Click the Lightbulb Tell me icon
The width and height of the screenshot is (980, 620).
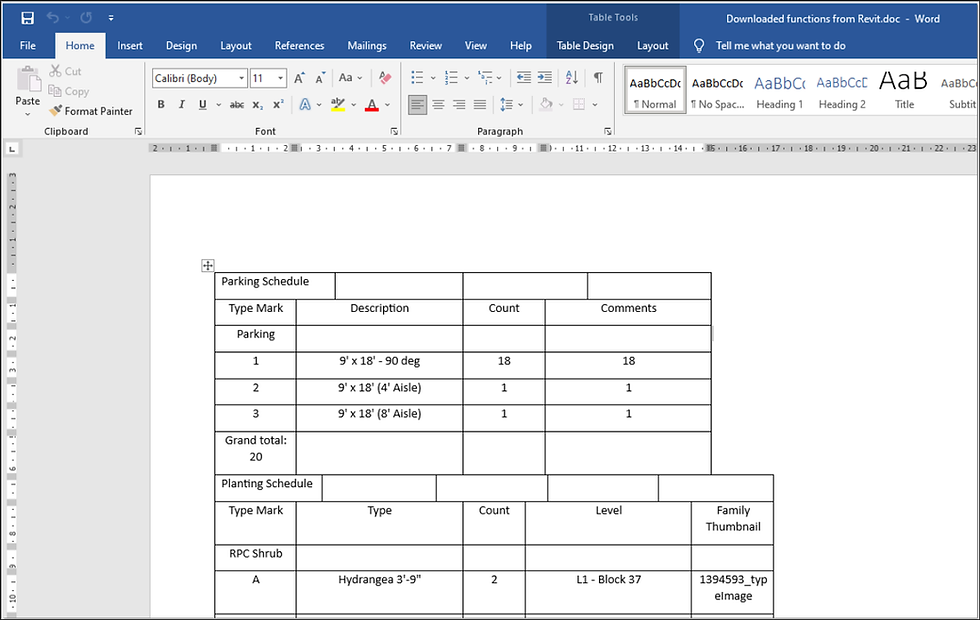(699, 46)
